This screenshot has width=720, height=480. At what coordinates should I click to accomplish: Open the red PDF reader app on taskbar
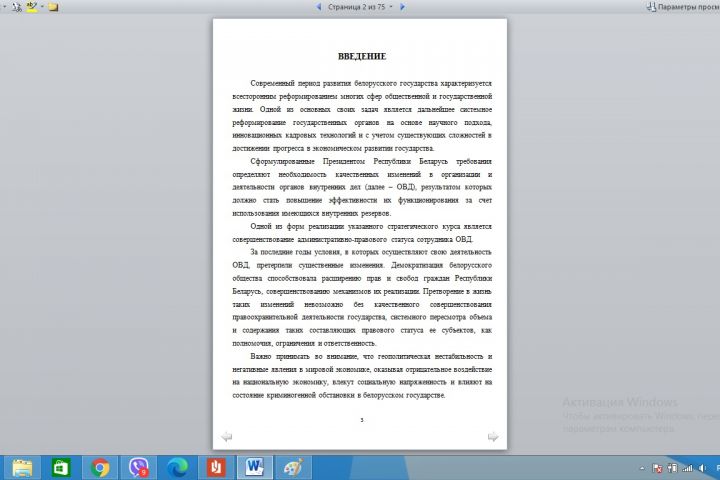tap(216, 468)
